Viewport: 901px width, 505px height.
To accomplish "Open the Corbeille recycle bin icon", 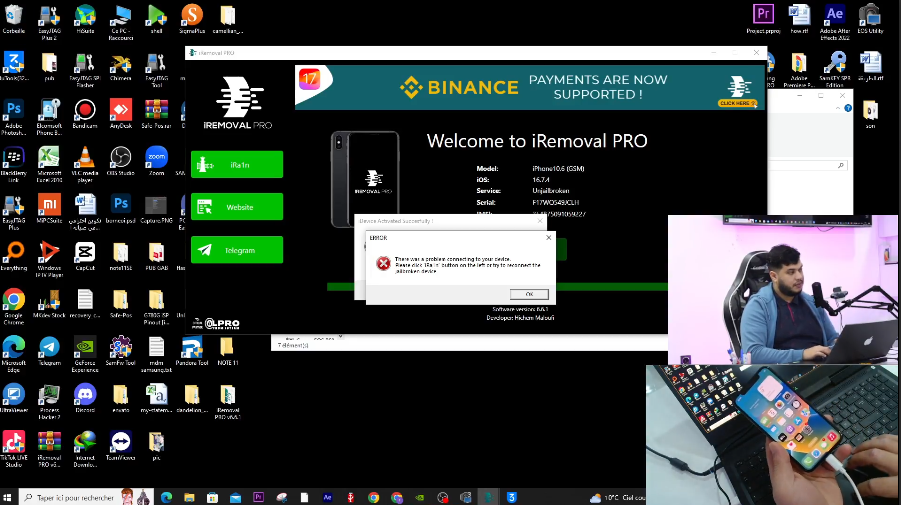I will click(x=13, y=20).
